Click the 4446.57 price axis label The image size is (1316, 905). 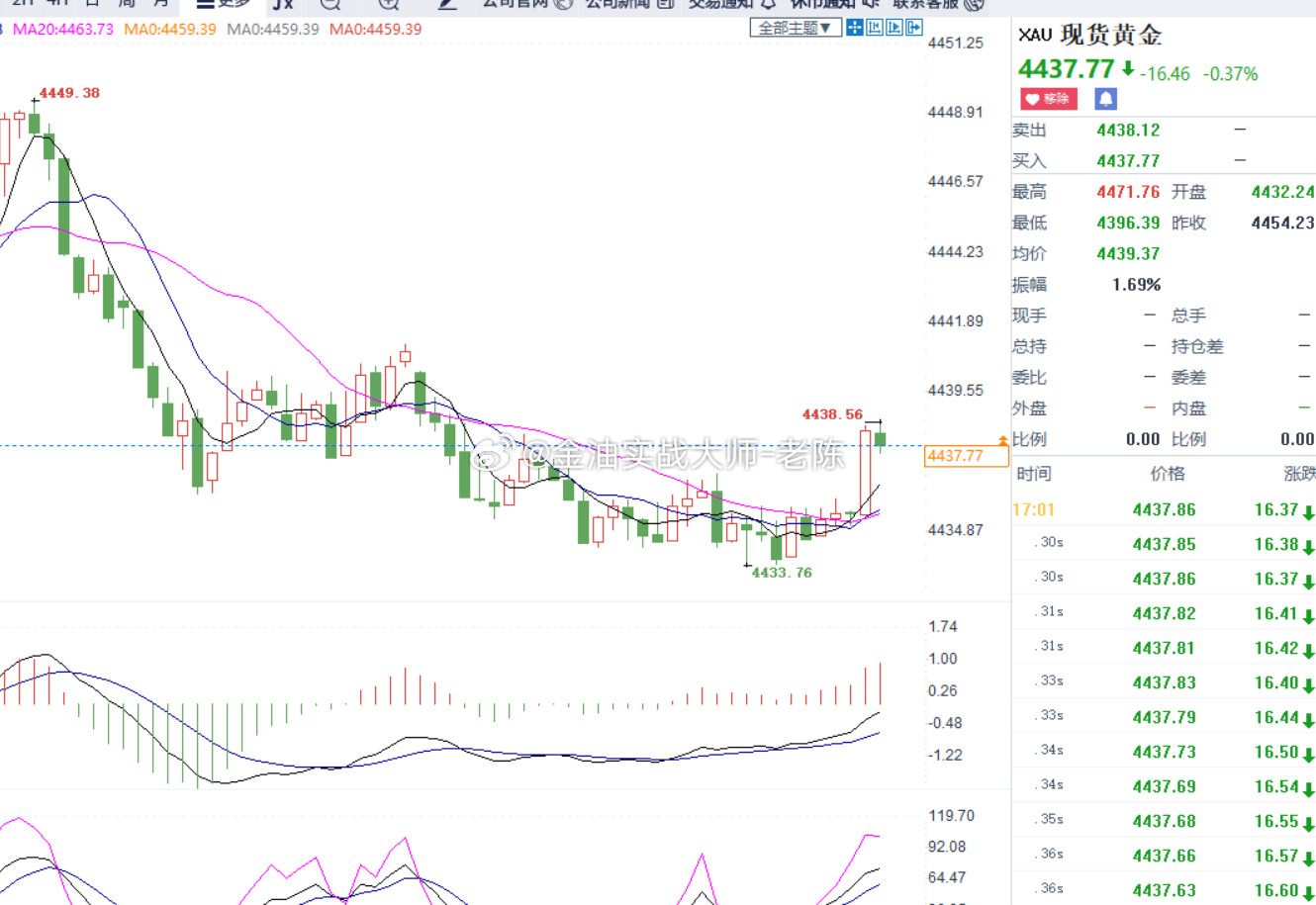point(956,181)
